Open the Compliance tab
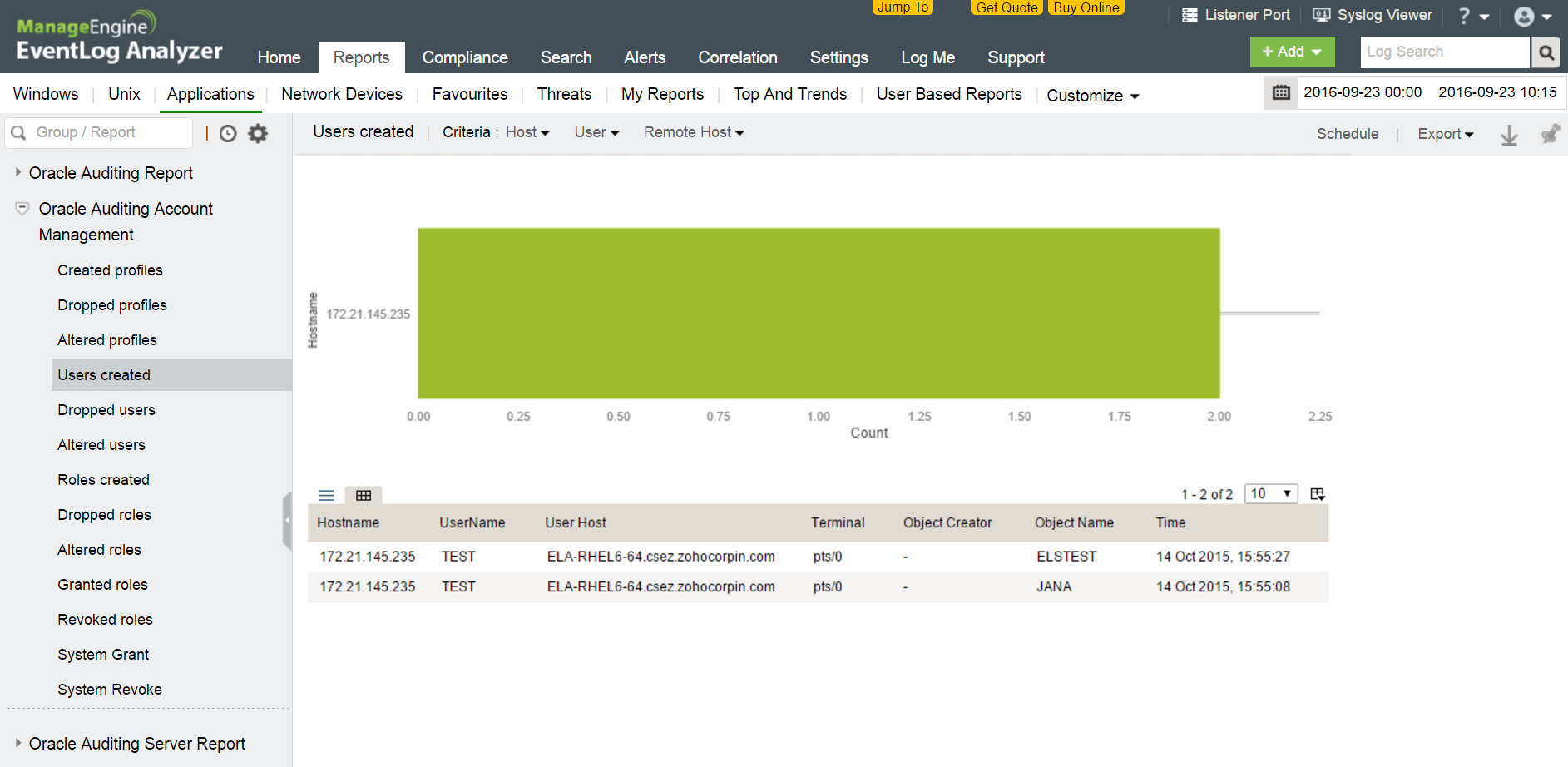The width and height of the screenshot is (1568, 767). pyautogui.click(x=465, y=57)
